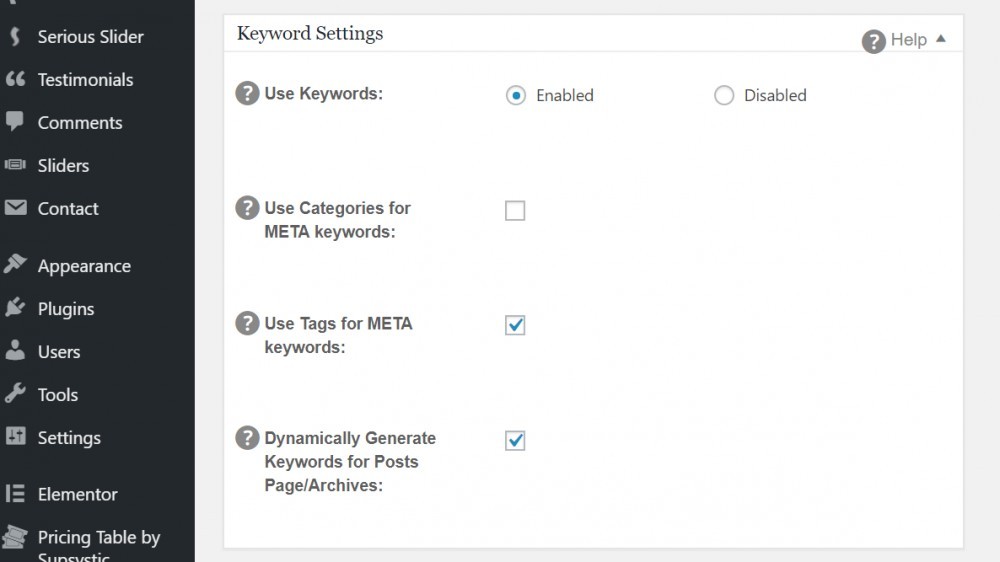Click the Plugins plug icon
1000x562 pixels.
pyautogui.click(x=15, y=307)
